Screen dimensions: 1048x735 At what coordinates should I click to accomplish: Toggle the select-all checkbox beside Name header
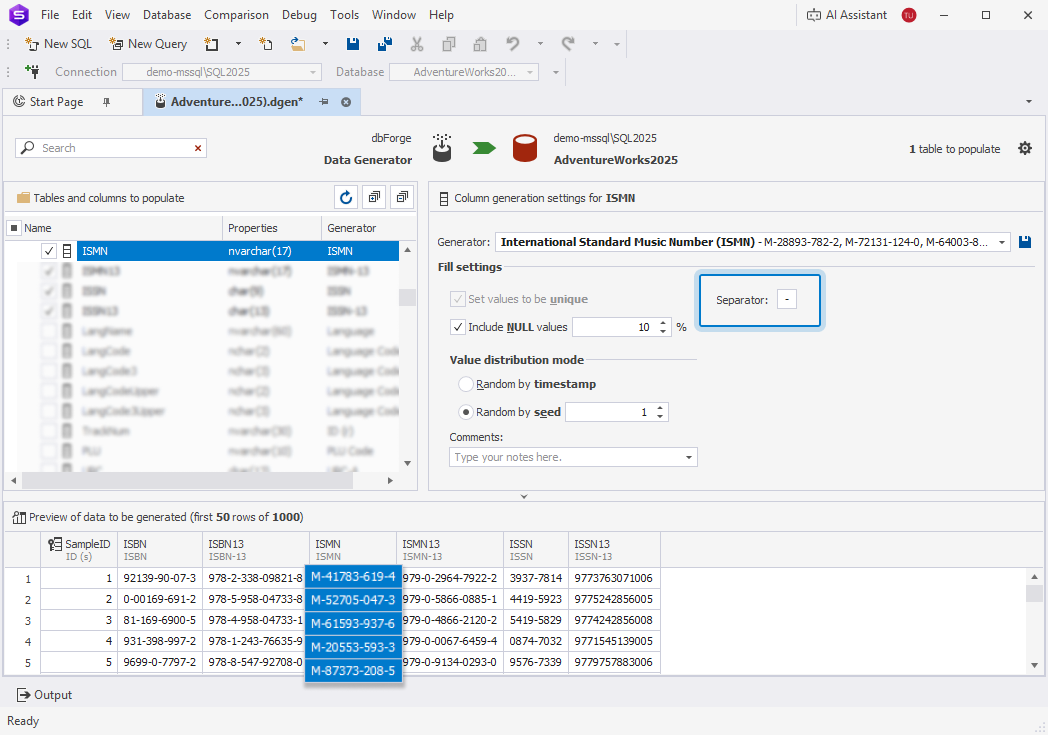pyautogui.click(x=14, y=229)
